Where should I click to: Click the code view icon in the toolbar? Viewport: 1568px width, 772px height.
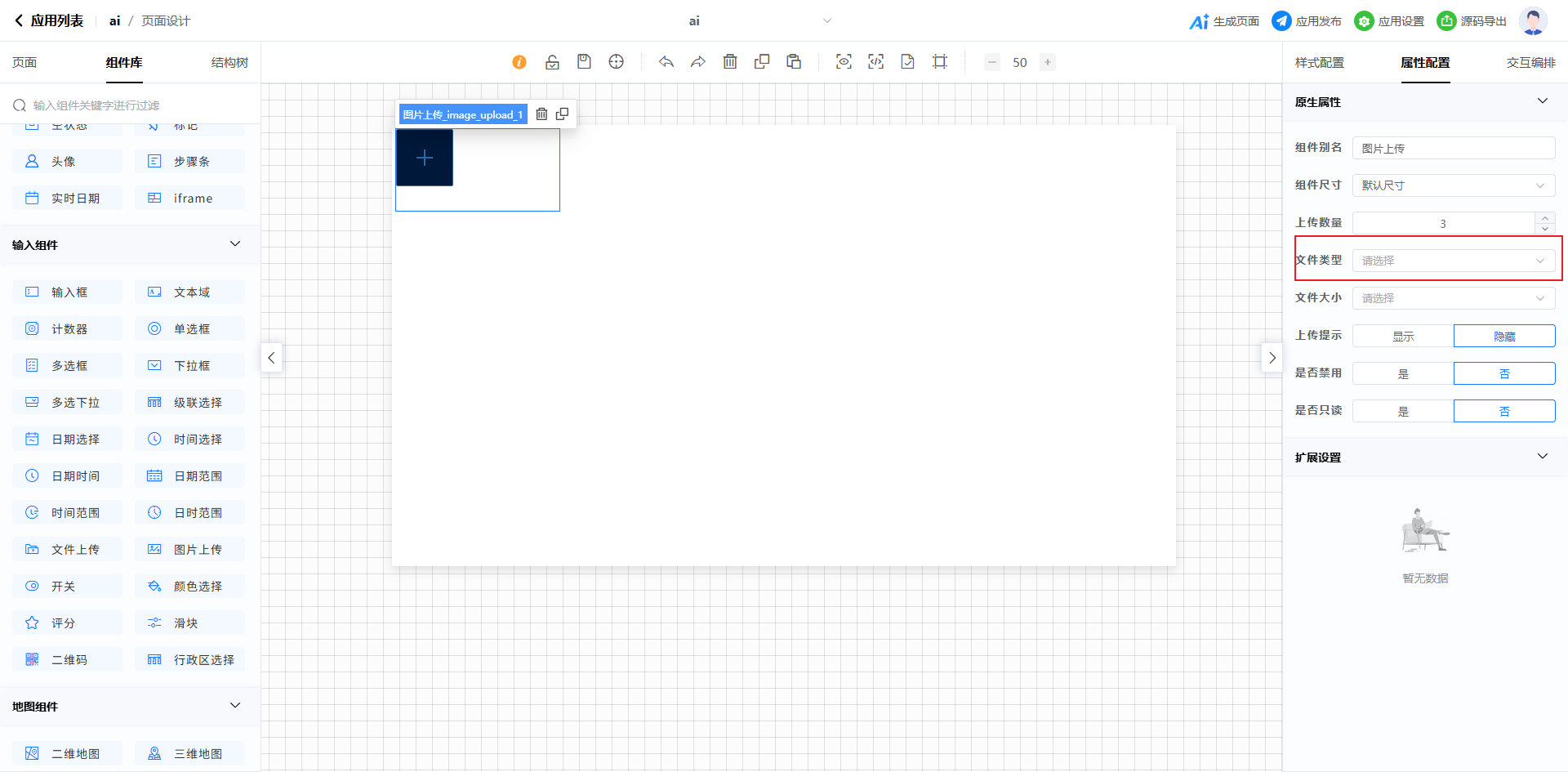(x=875, y=62)
